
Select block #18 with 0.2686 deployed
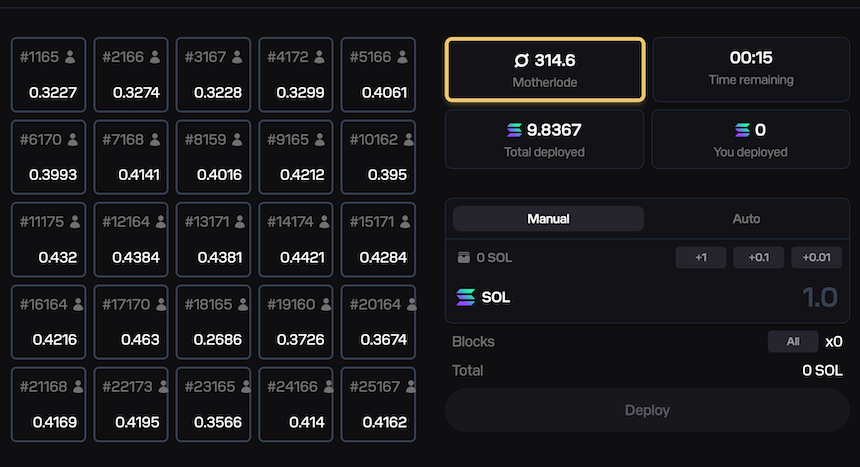pos(213,322)
